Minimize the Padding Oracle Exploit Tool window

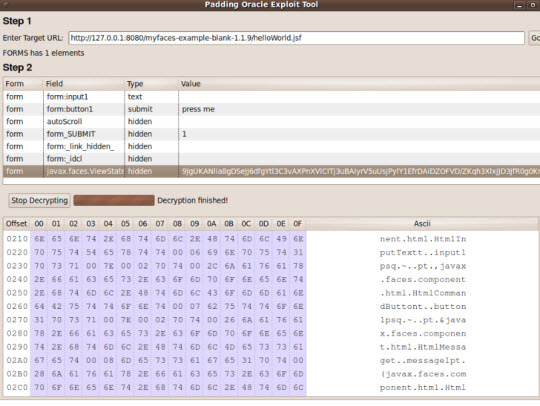pyautogui.click(x=519, y=5)
